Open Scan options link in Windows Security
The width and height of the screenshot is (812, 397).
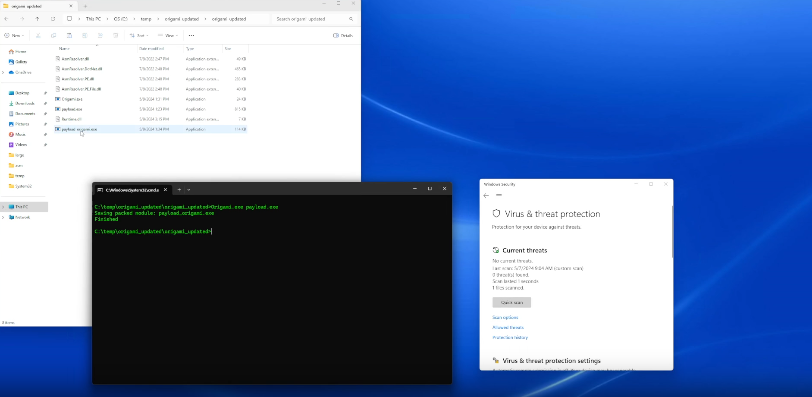tap(505, 318)
